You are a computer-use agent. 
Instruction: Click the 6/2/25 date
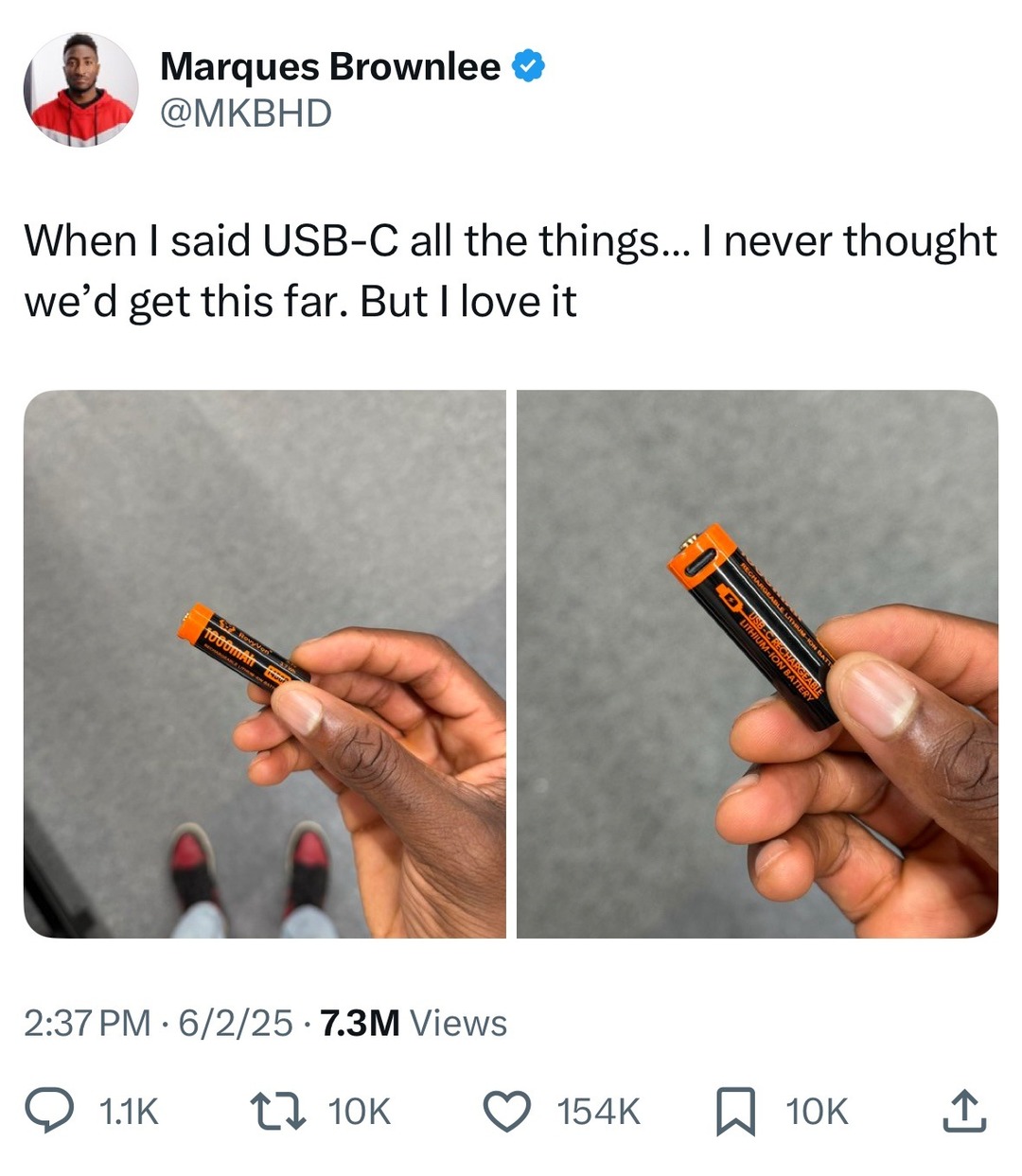pos(235,1023)
